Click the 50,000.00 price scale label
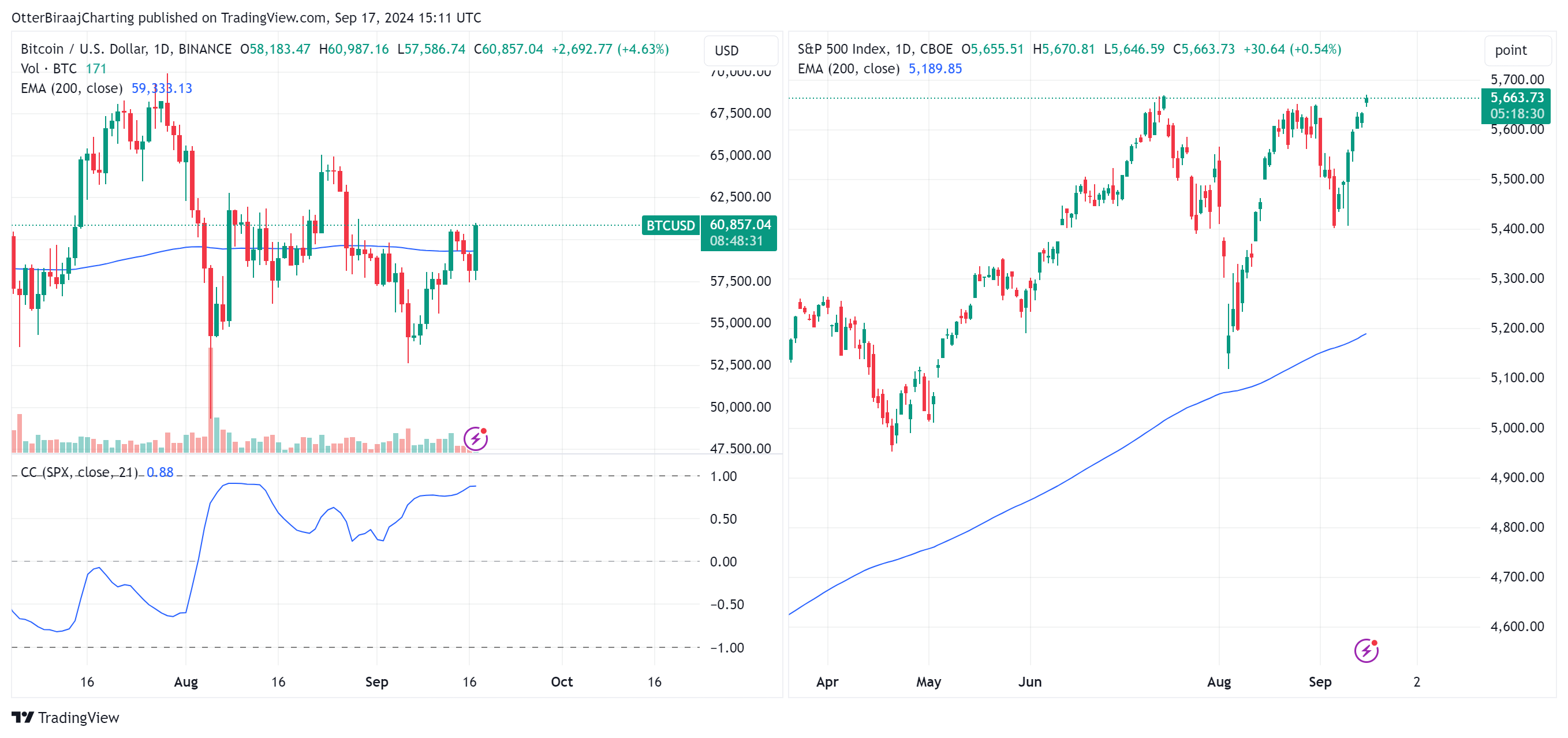The width and height of the screenshot is (1568, 738). click(x=740, y=406)
